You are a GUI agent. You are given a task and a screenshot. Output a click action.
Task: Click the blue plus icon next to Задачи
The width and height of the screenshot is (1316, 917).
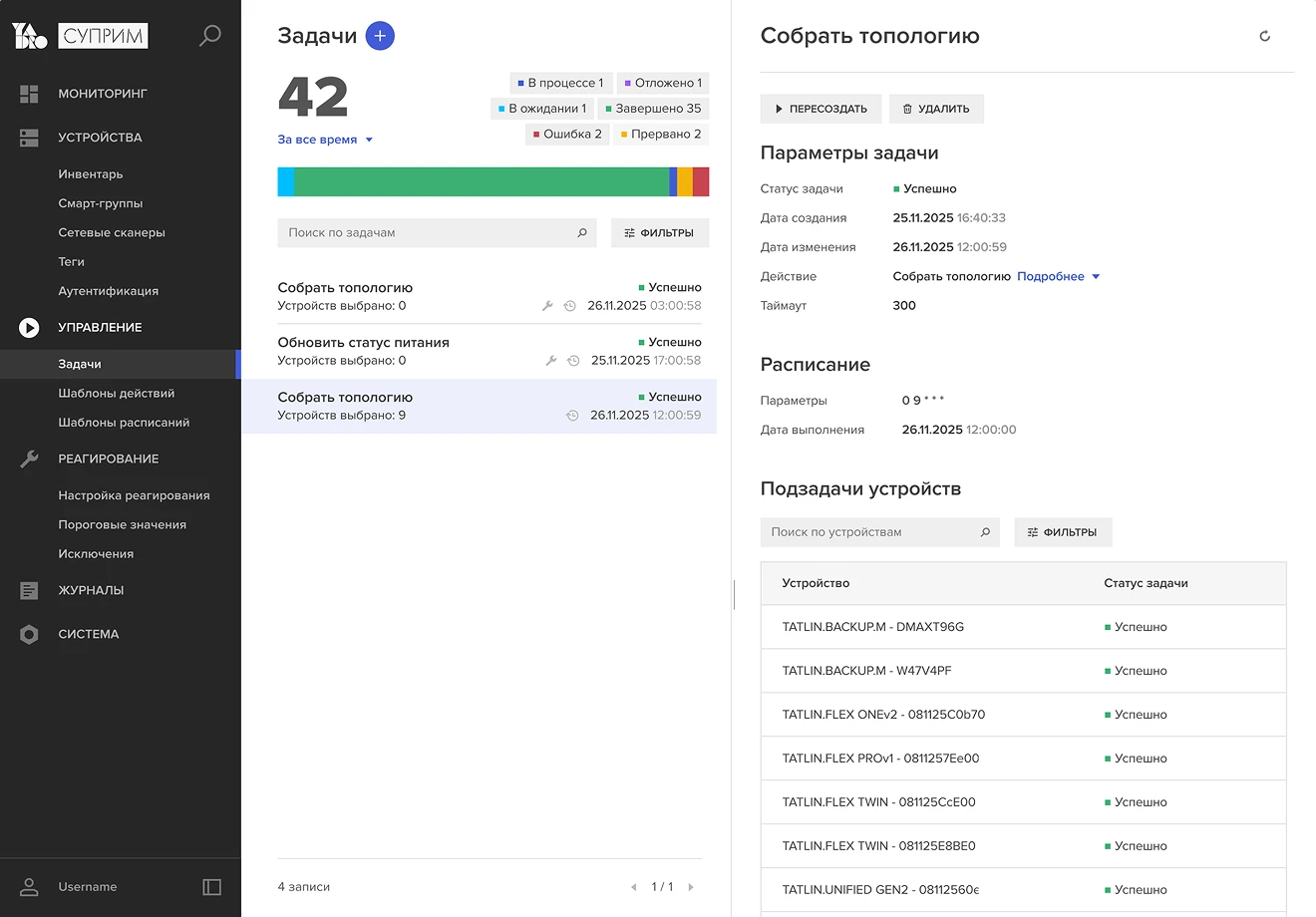[379, 35]
